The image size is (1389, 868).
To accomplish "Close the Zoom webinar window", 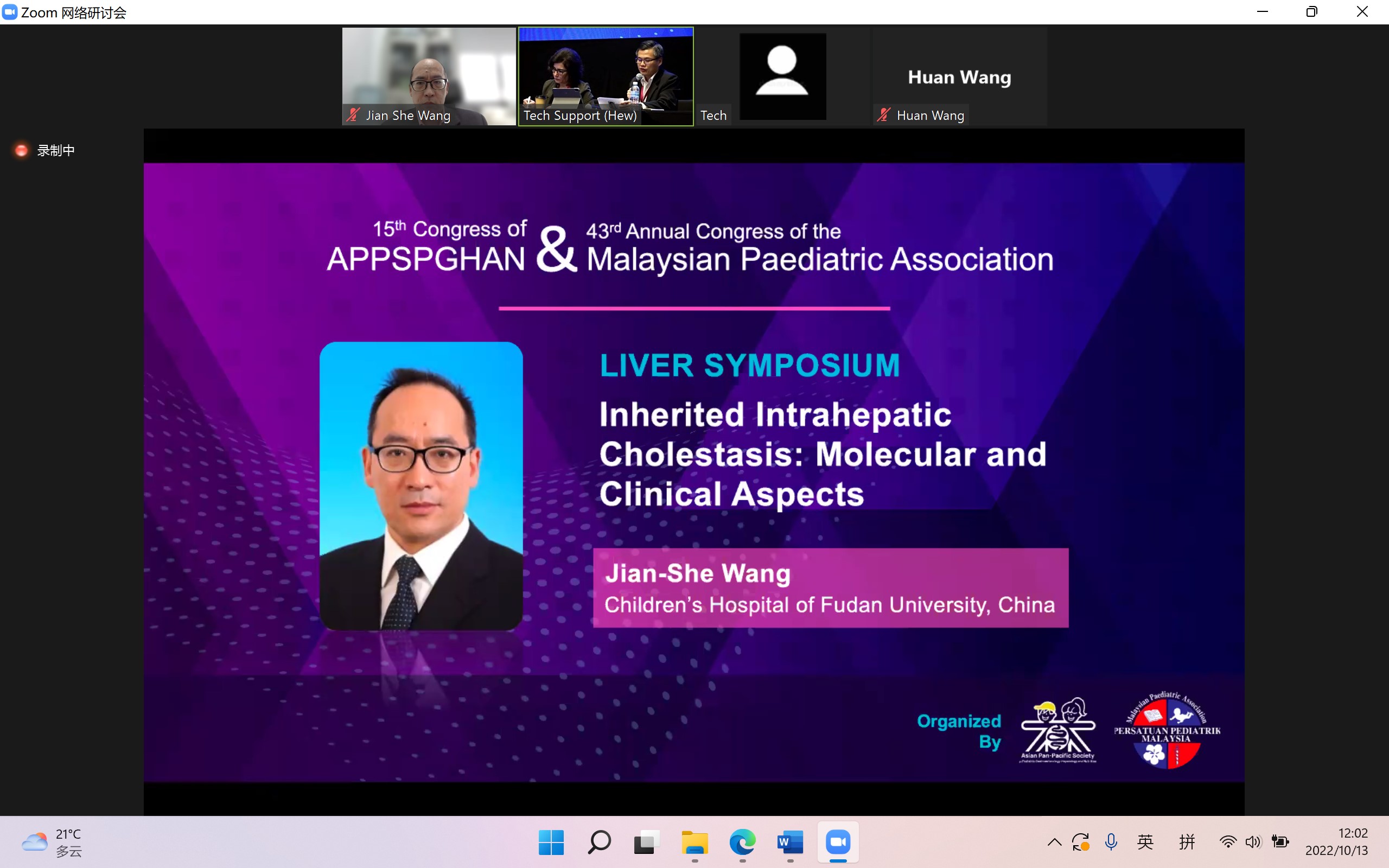I will [1362, 12].
